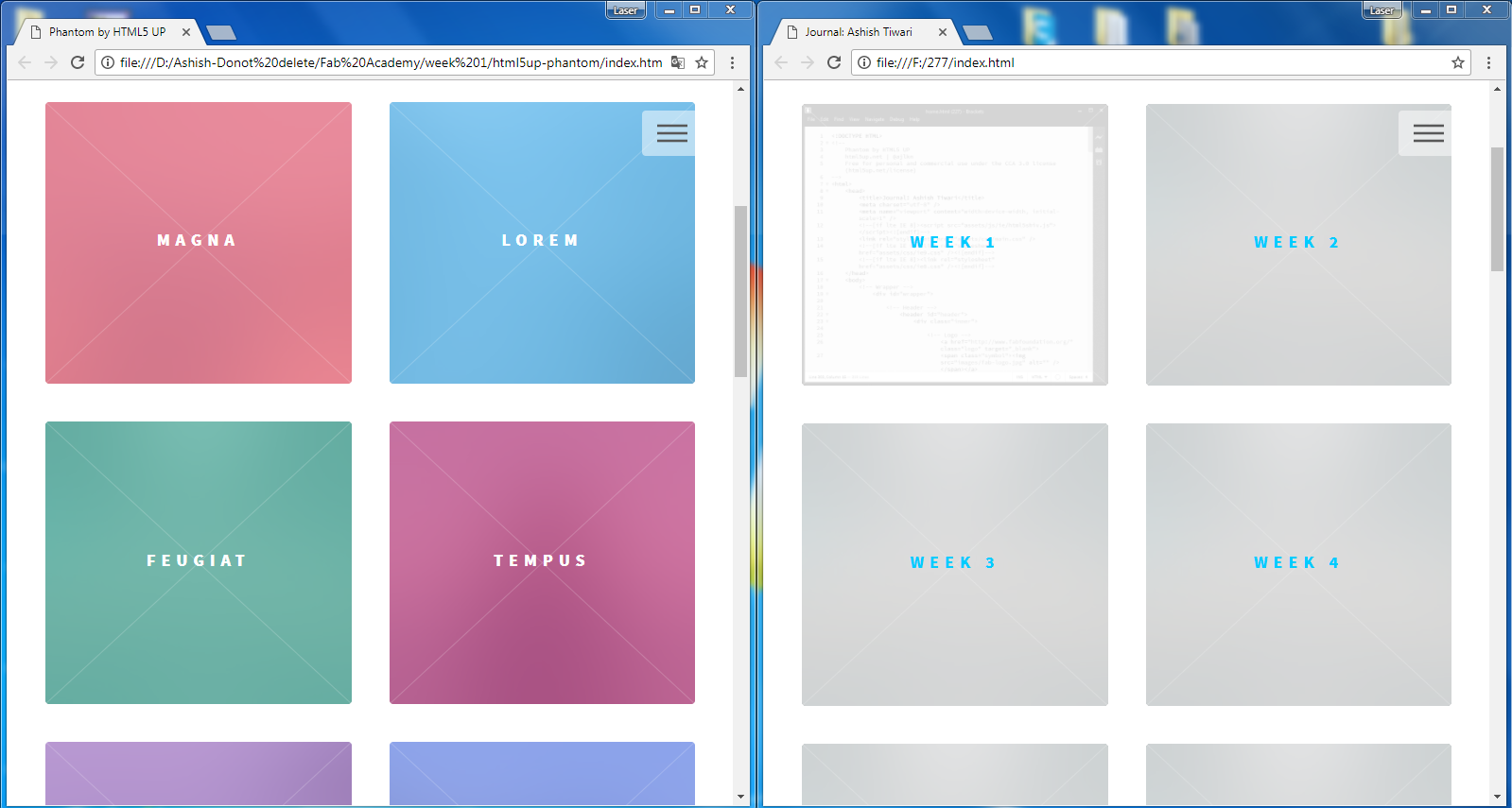Maximize the Phantom browser window
This screenshot has height=808, width=1512.
tap(695, 9)
